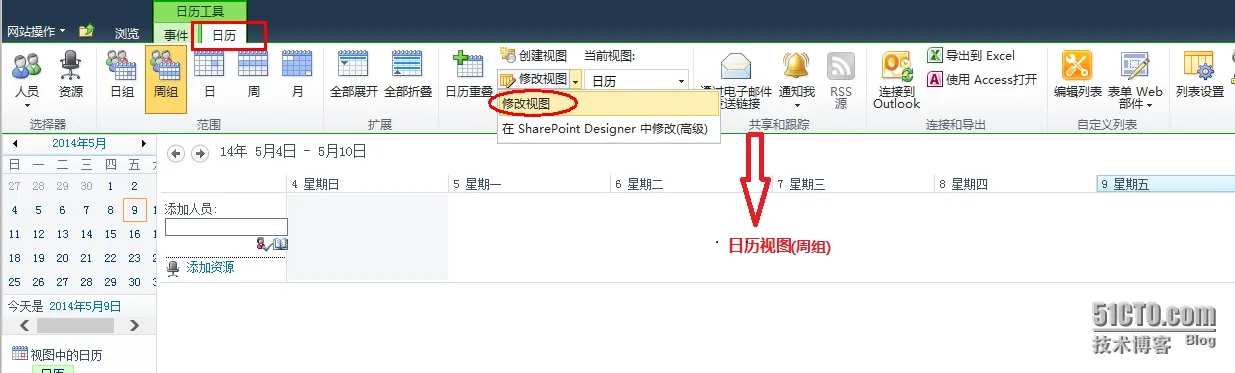1235x373 pixels.
Task: Click the check names icon
Action: (263, 244)
